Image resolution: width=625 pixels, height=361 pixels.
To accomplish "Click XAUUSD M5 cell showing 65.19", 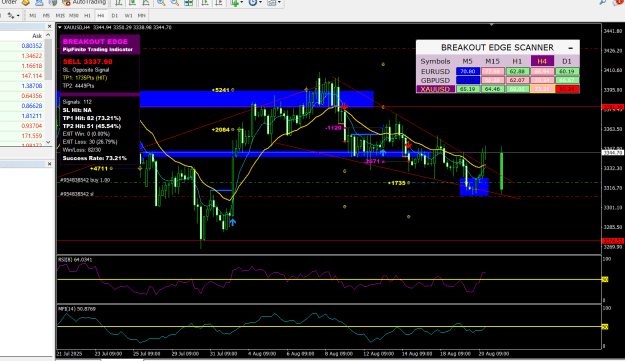I will [x=468, y=89].
